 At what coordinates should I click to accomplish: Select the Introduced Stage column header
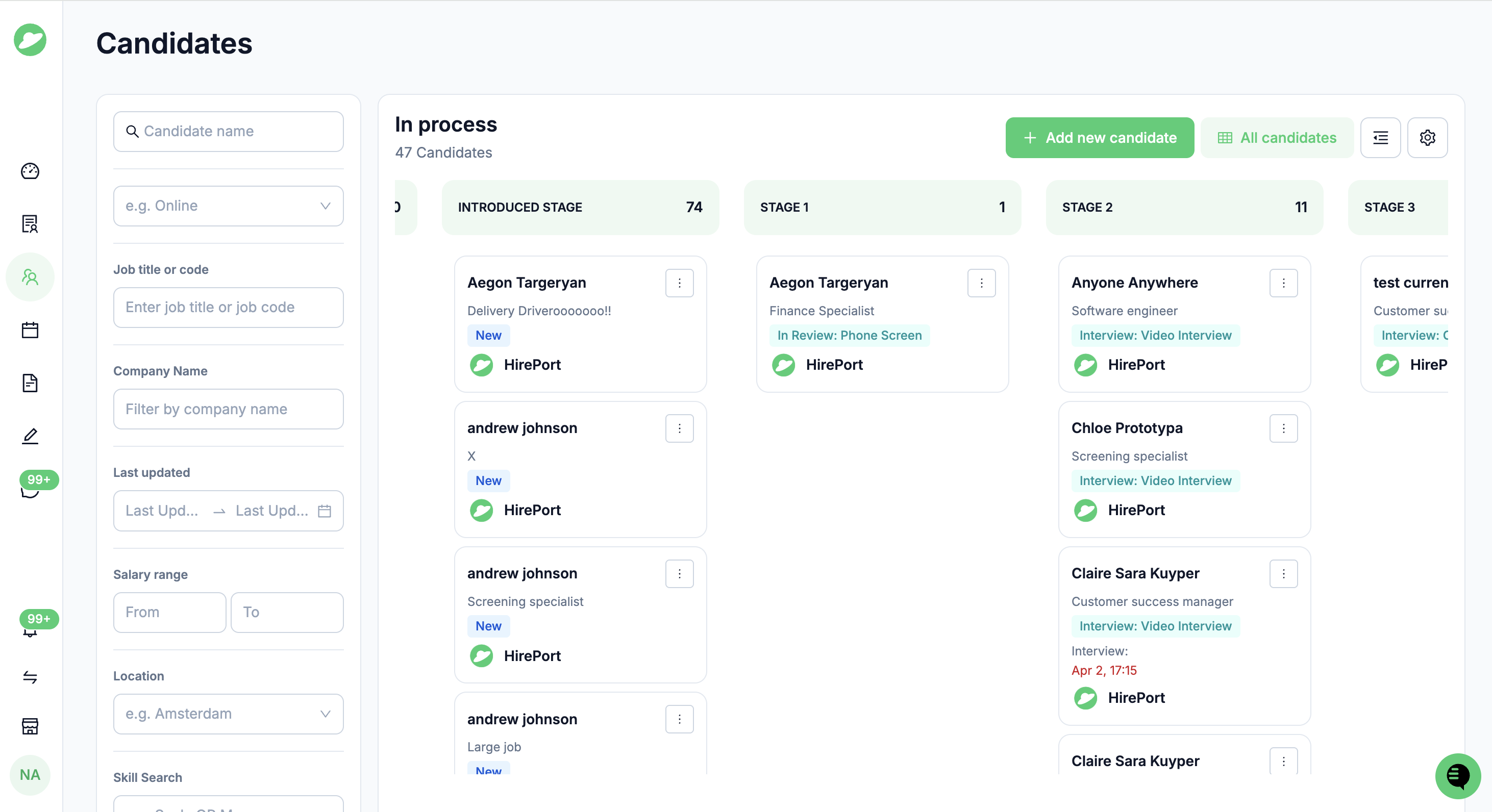tap(580, 207)
